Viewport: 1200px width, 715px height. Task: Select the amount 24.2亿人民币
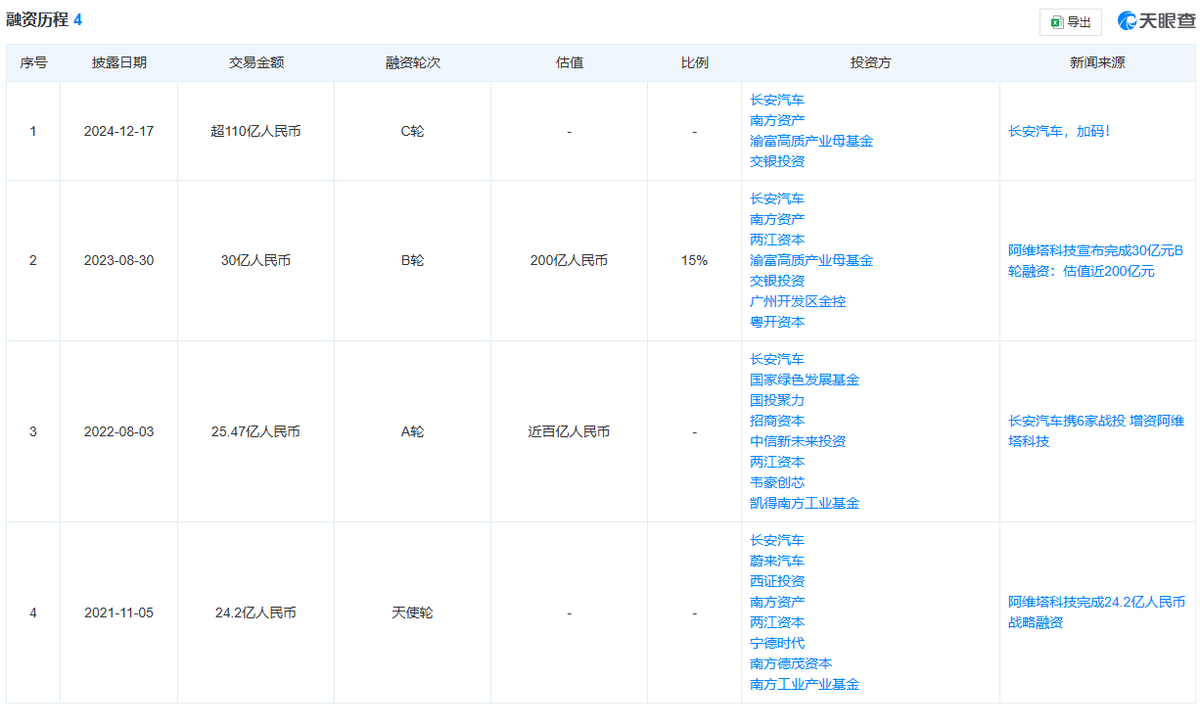pos(256,612)
